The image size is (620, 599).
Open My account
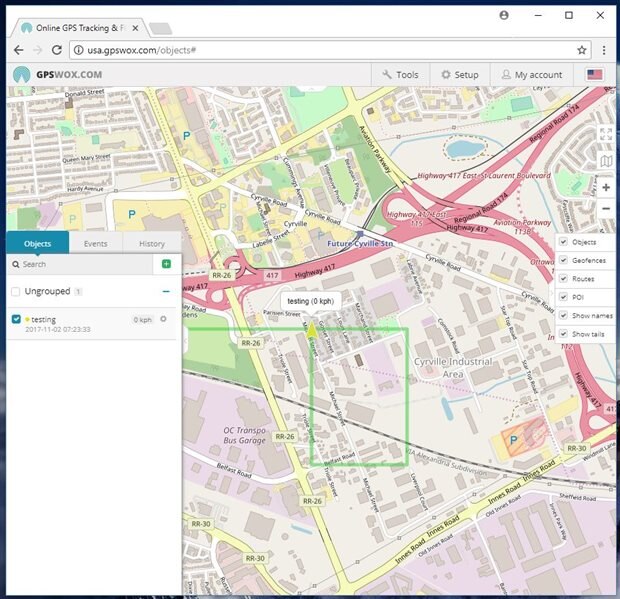pyautogui.click(x=530, y=74)
